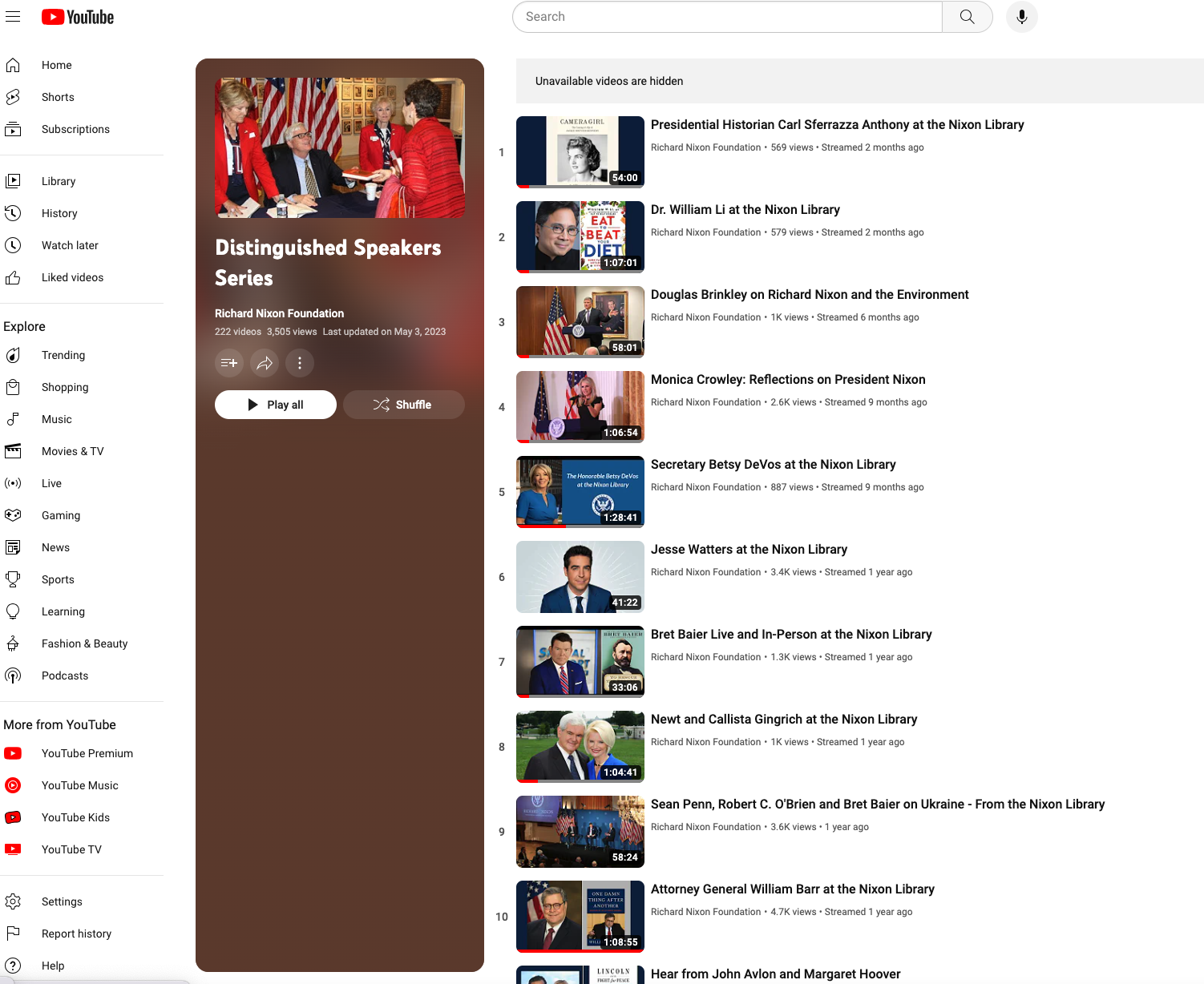The width and height of the screenshot is (1204, 984).
Task: Open Hear from John Avlon and Margaret Hoover
Action: [x=775, y=974]
